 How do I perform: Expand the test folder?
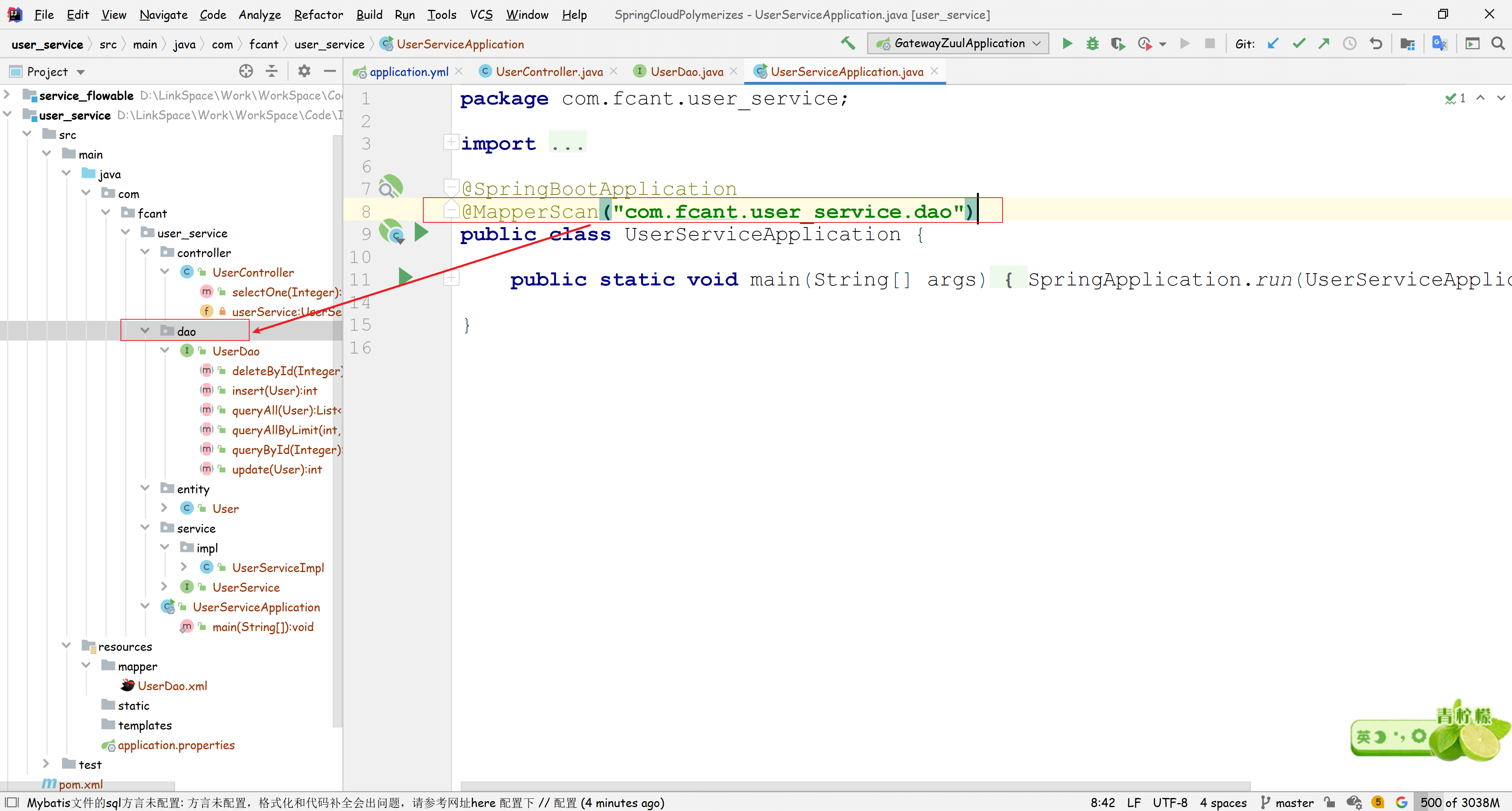coord(46,764)
